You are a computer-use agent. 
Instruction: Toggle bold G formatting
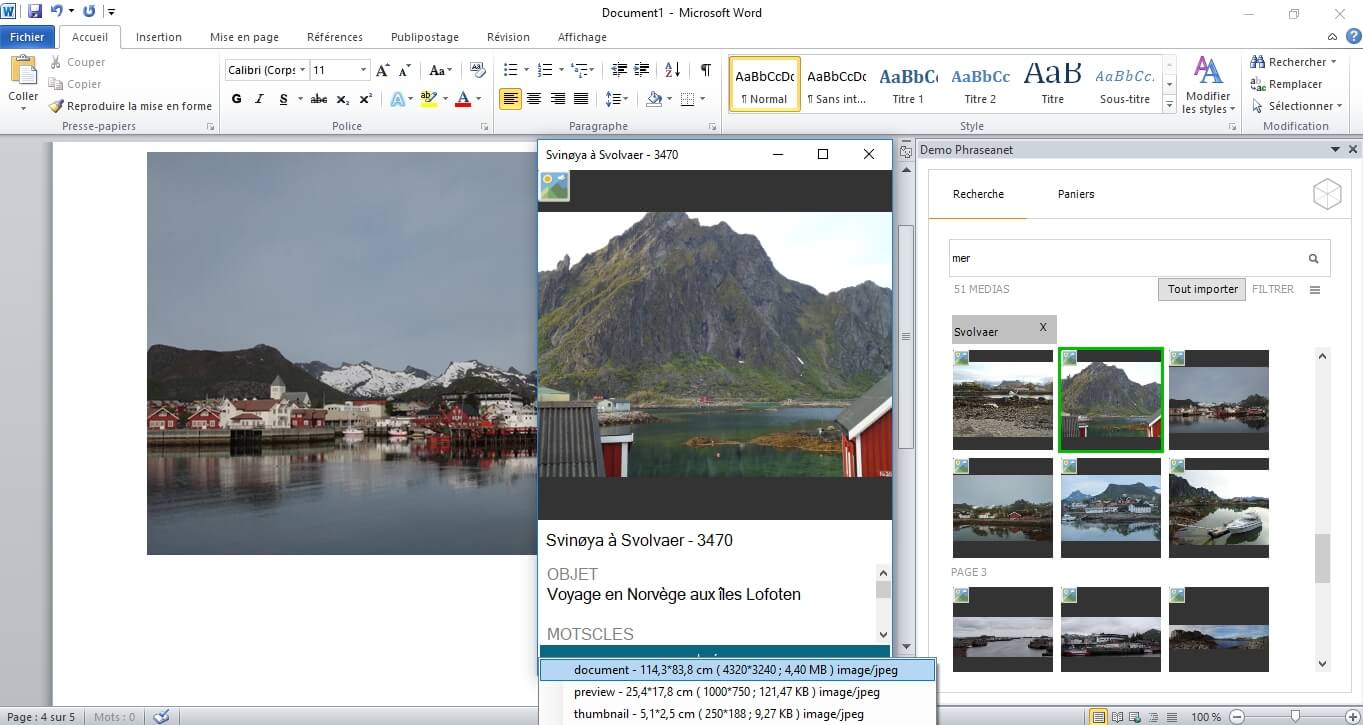click(x=237, y=99)
